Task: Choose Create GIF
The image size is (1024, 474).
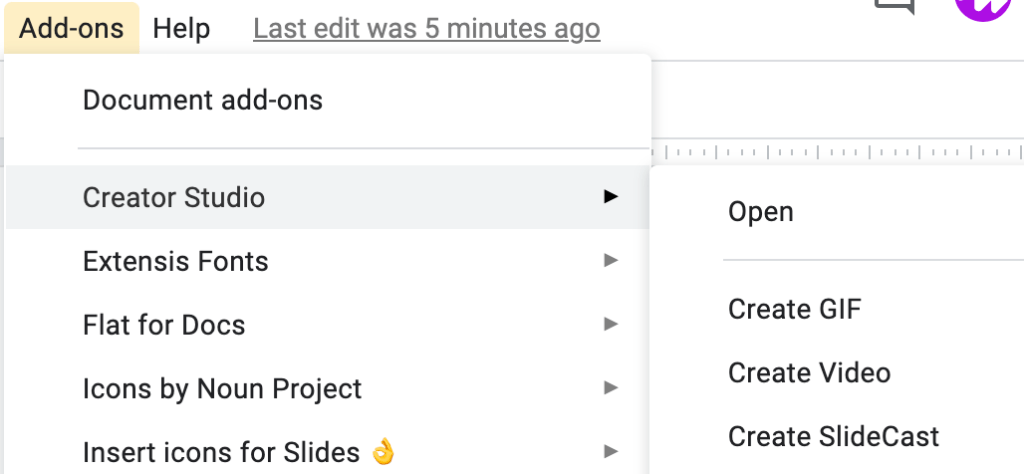Action: (794, 309)
